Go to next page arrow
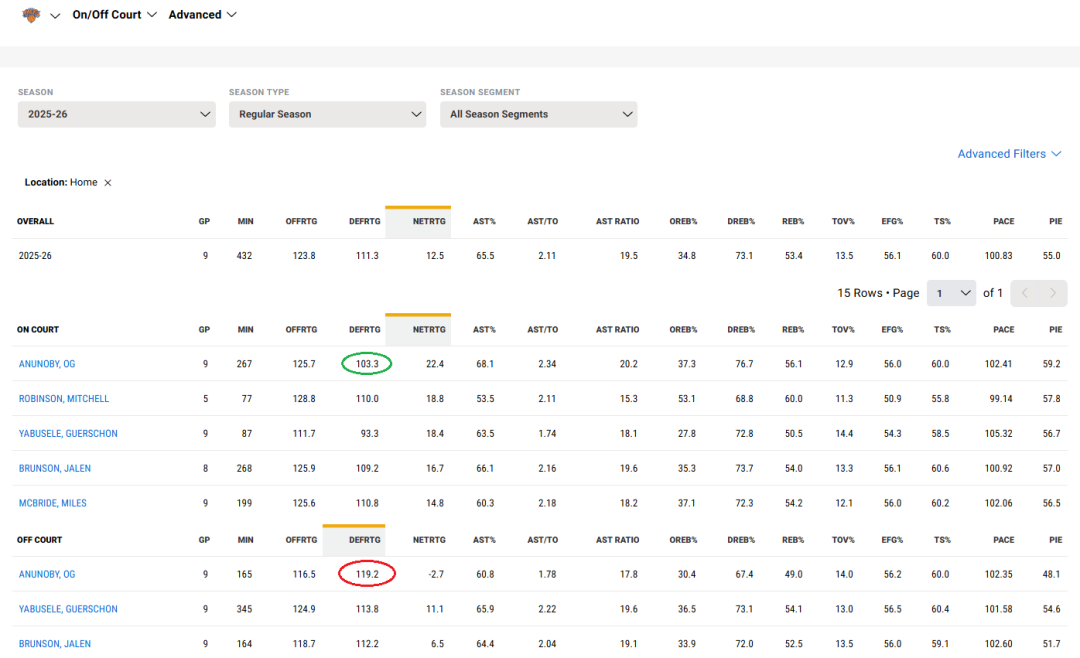Image resolution: width=1080 pixels, height=658 pixels. point(1052,293)
